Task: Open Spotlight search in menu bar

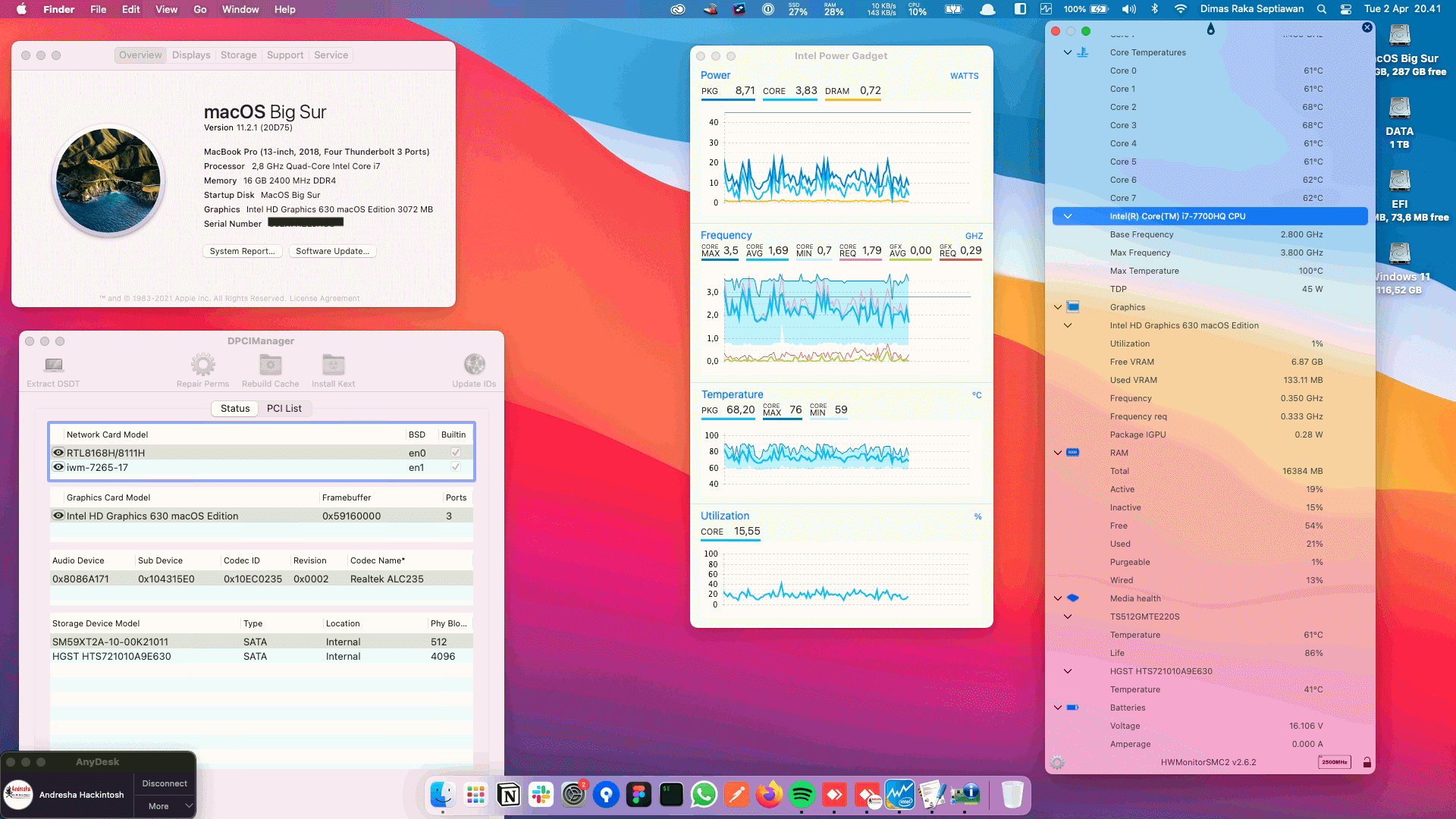Action: pyautogui.click(x=1322, y=9)
